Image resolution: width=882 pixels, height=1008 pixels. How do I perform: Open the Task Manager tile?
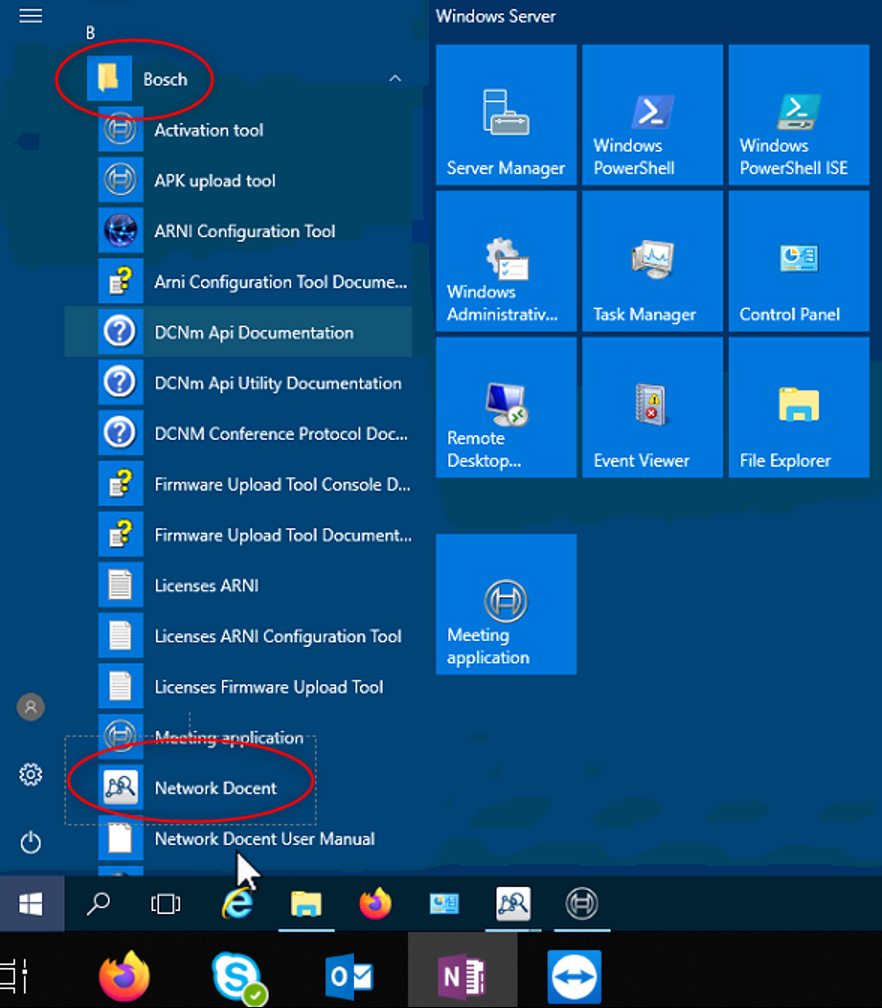[x=652, y=262]
